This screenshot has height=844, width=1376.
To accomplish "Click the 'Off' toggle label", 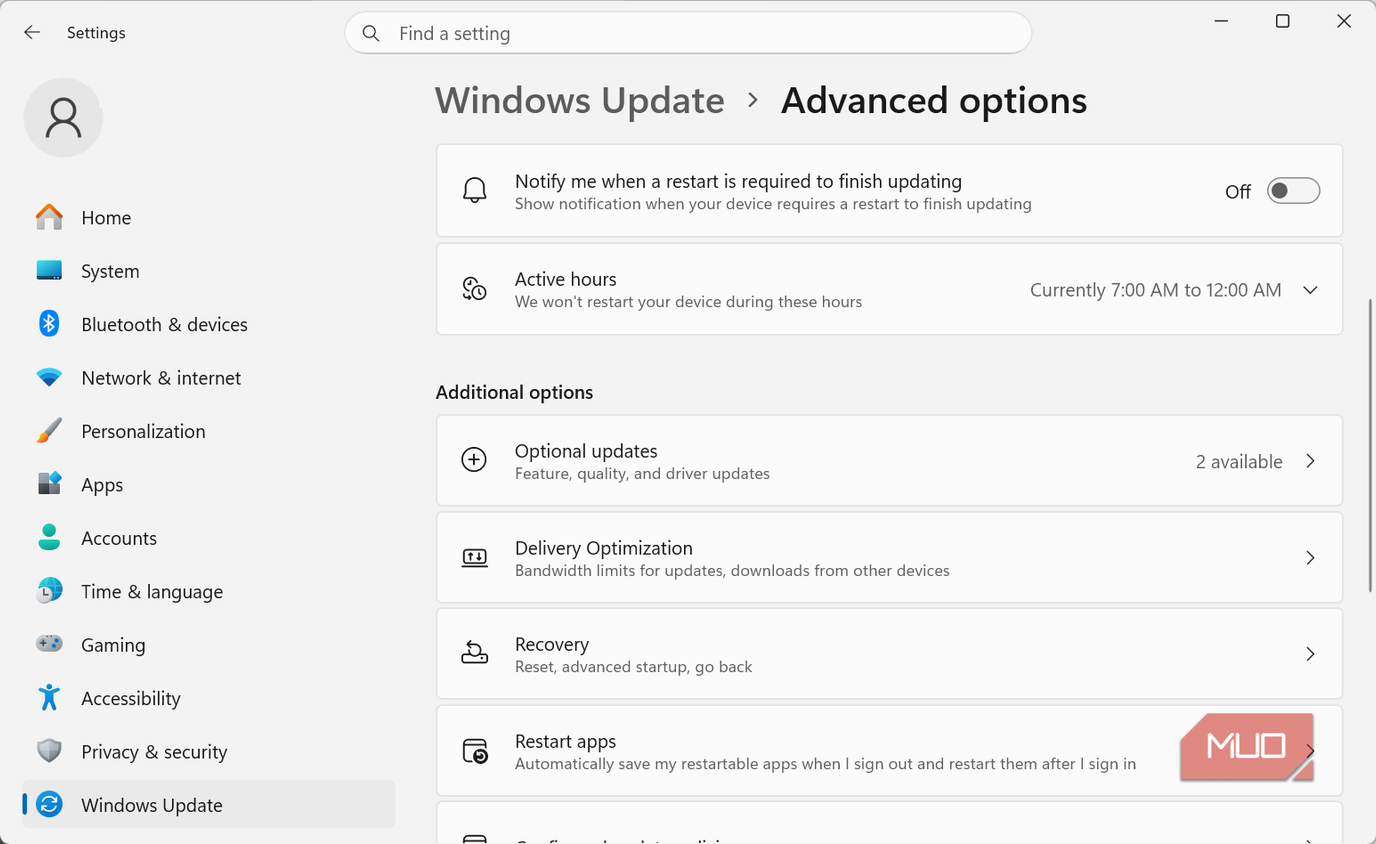I will coord(1238,191).
